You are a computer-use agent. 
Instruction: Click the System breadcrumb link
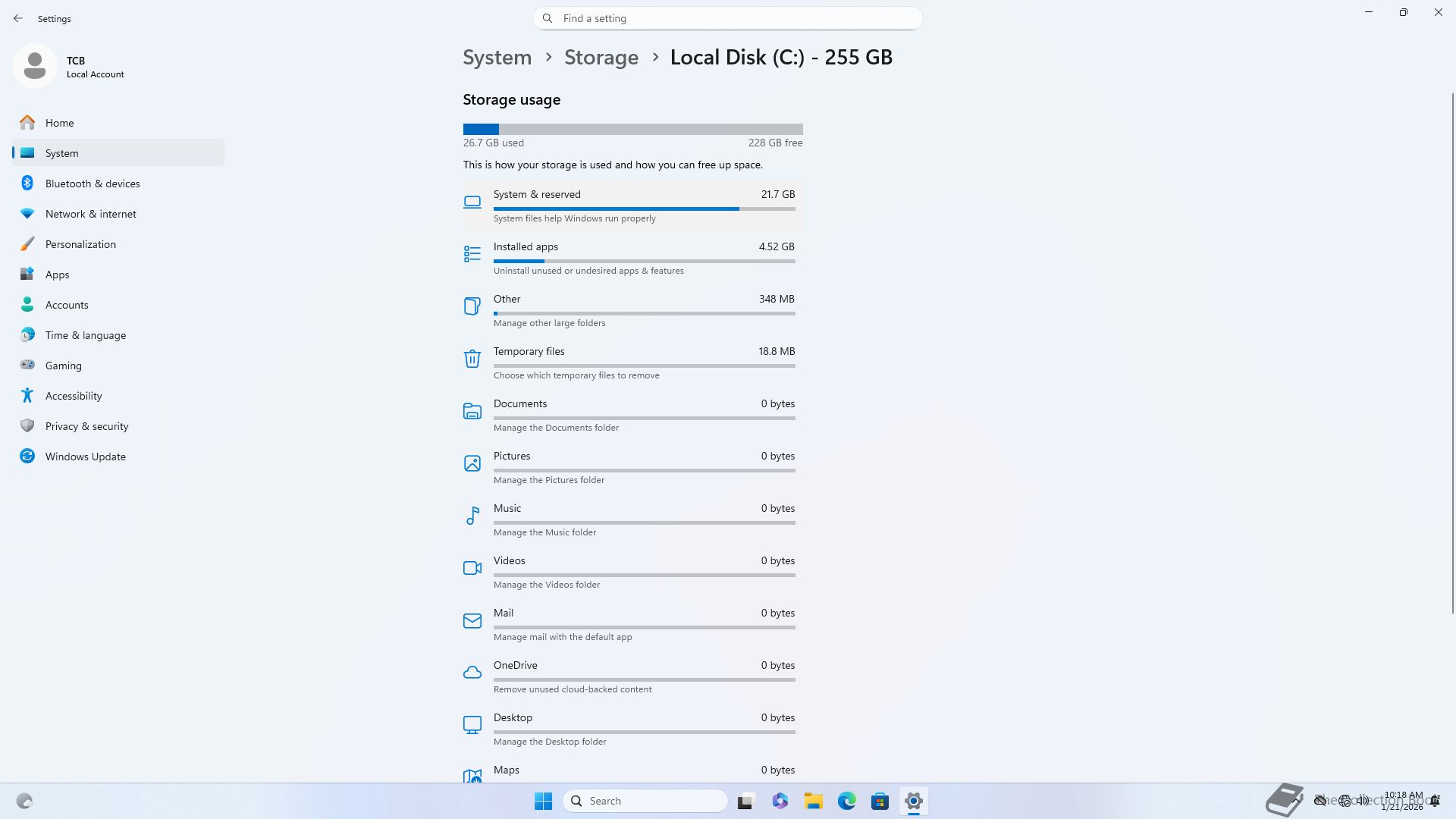pos(497,58)
